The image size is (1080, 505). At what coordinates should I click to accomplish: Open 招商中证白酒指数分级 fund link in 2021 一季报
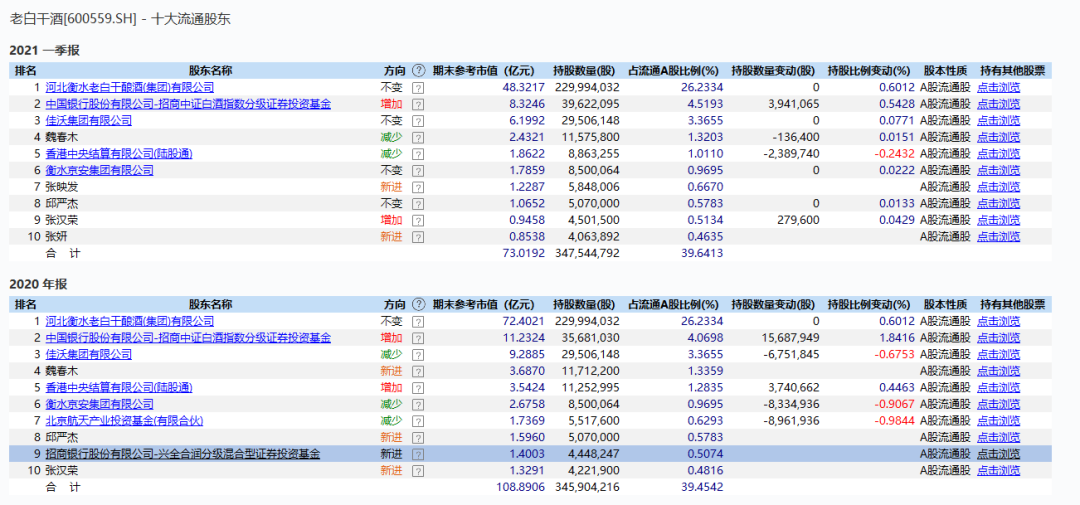point(188,104)
